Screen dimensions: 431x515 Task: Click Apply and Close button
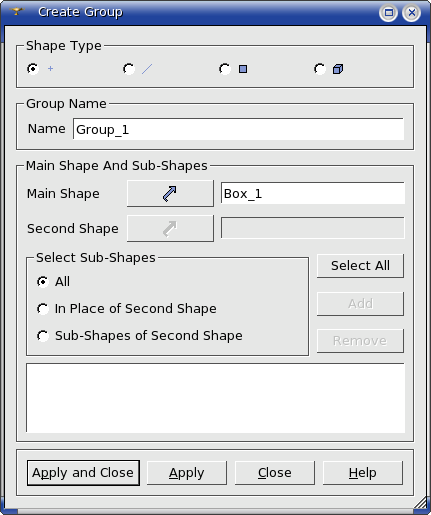(83, 473)
